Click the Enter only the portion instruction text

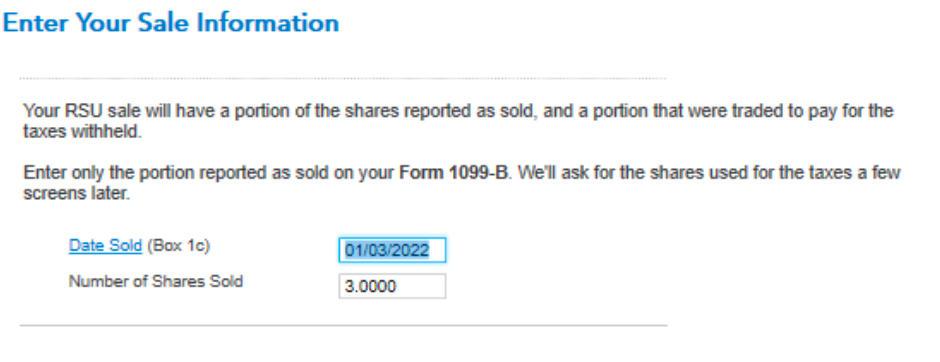[x=462, y=183]
